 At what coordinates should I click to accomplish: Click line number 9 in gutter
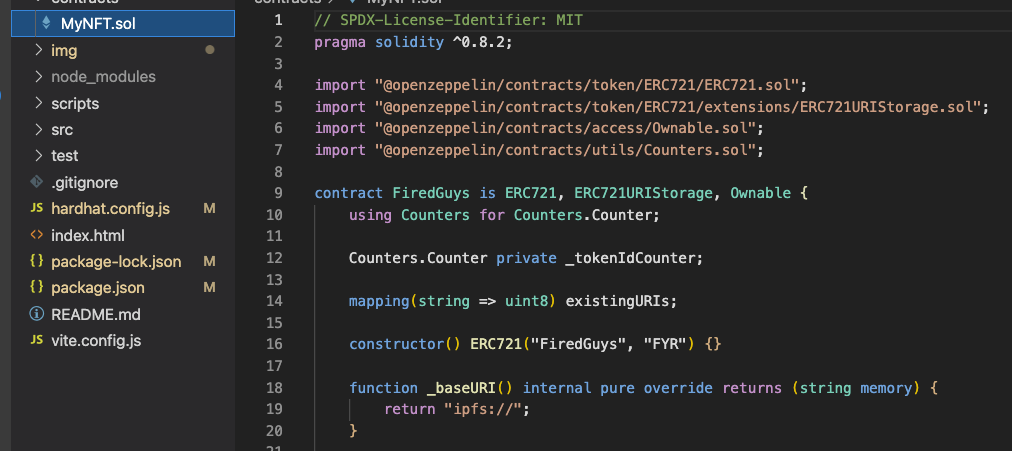pos(278,193)
